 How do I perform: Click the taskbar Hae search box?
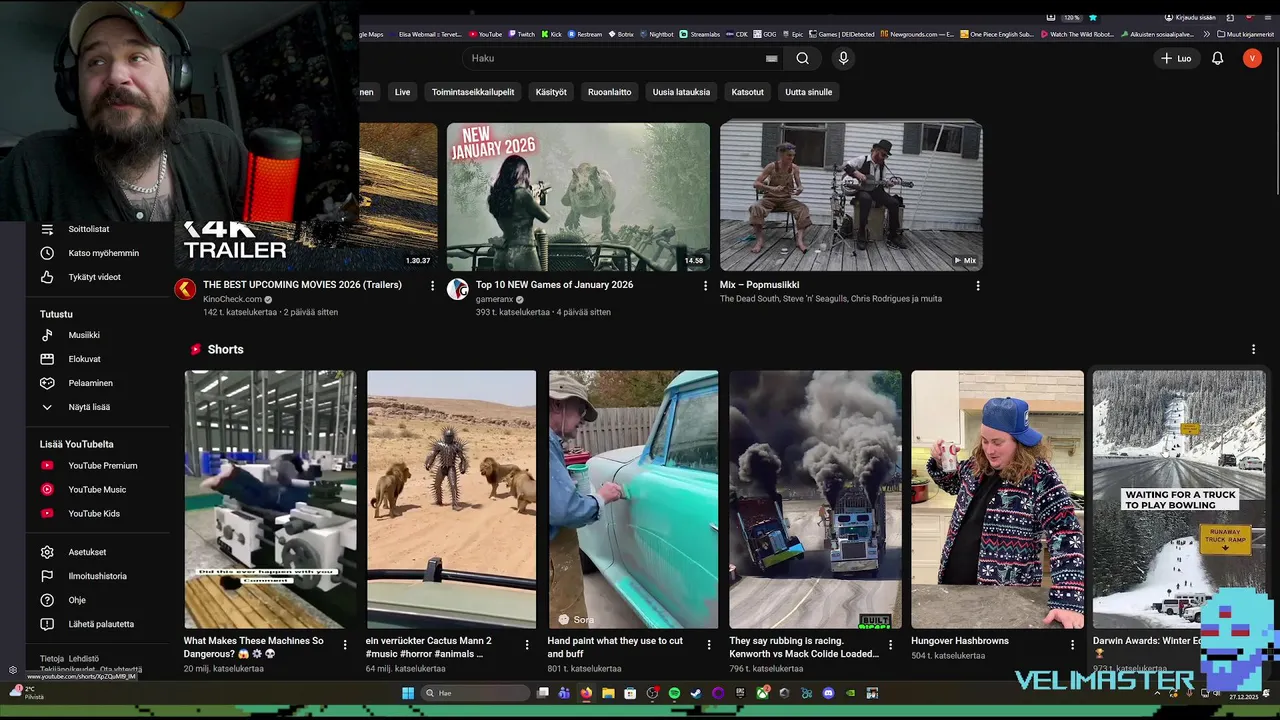click(x=475, y=693)
